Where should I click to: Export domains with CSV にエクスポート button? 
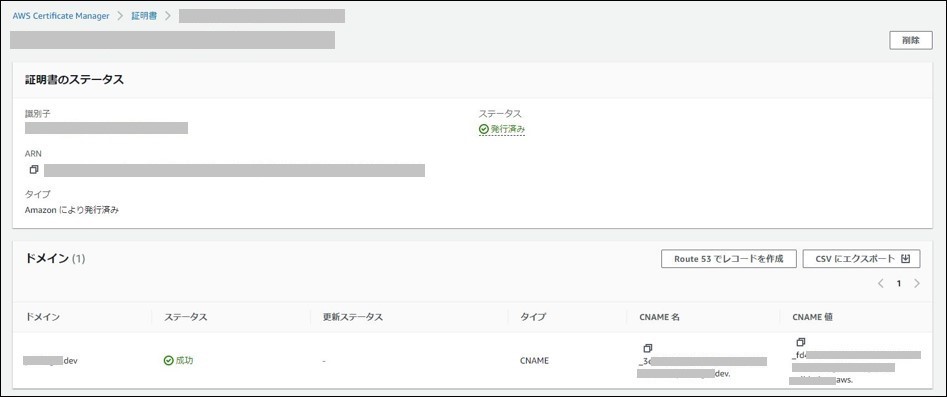861,259
